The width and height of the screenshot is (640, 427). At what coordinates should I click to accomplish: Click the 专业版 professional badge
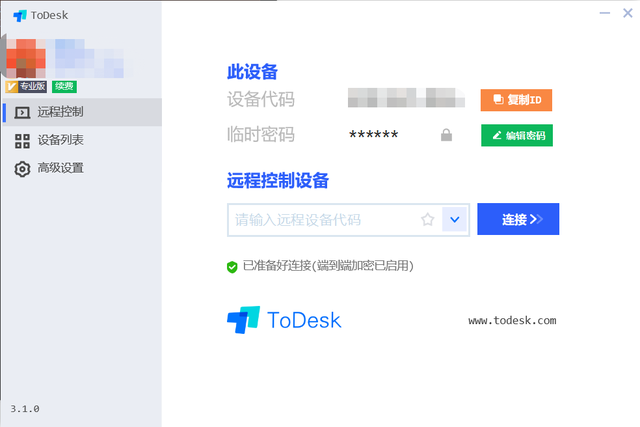coord(26,86)
